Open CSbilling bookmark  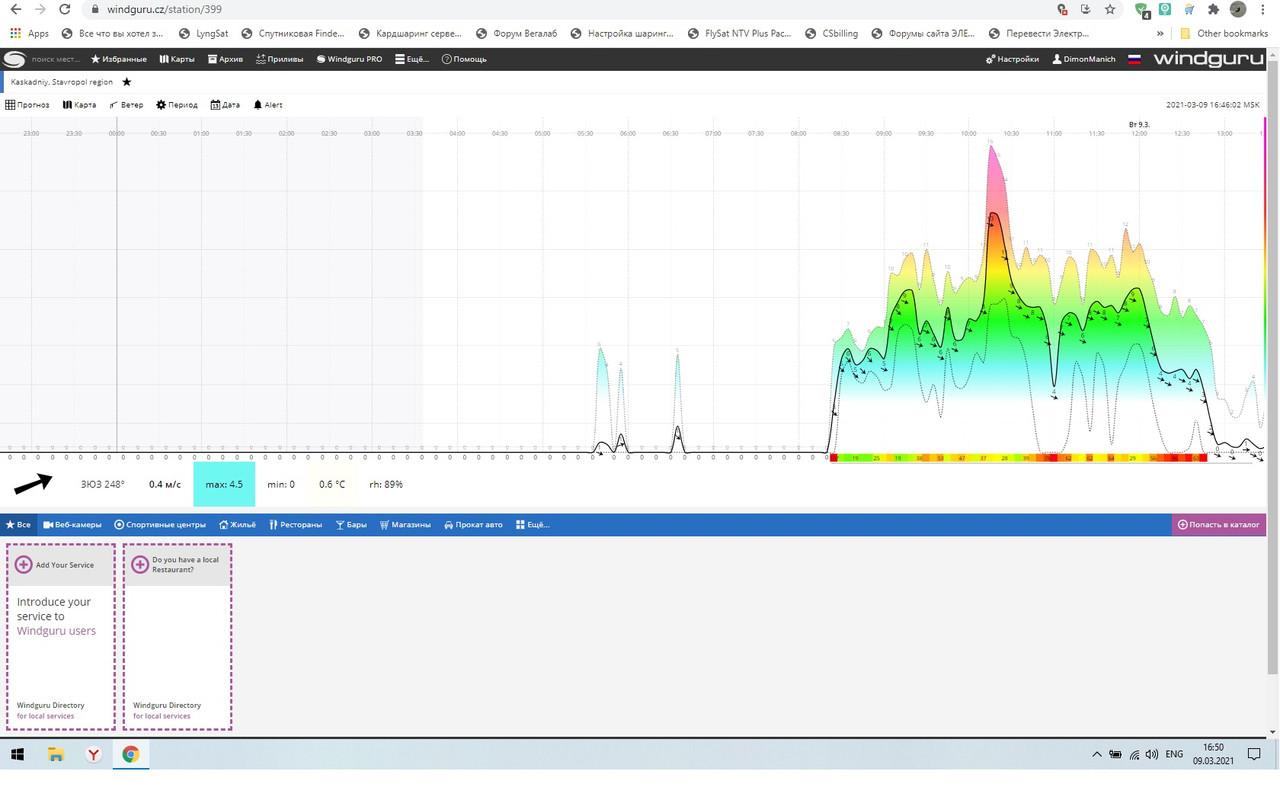[x=831, y=33]
